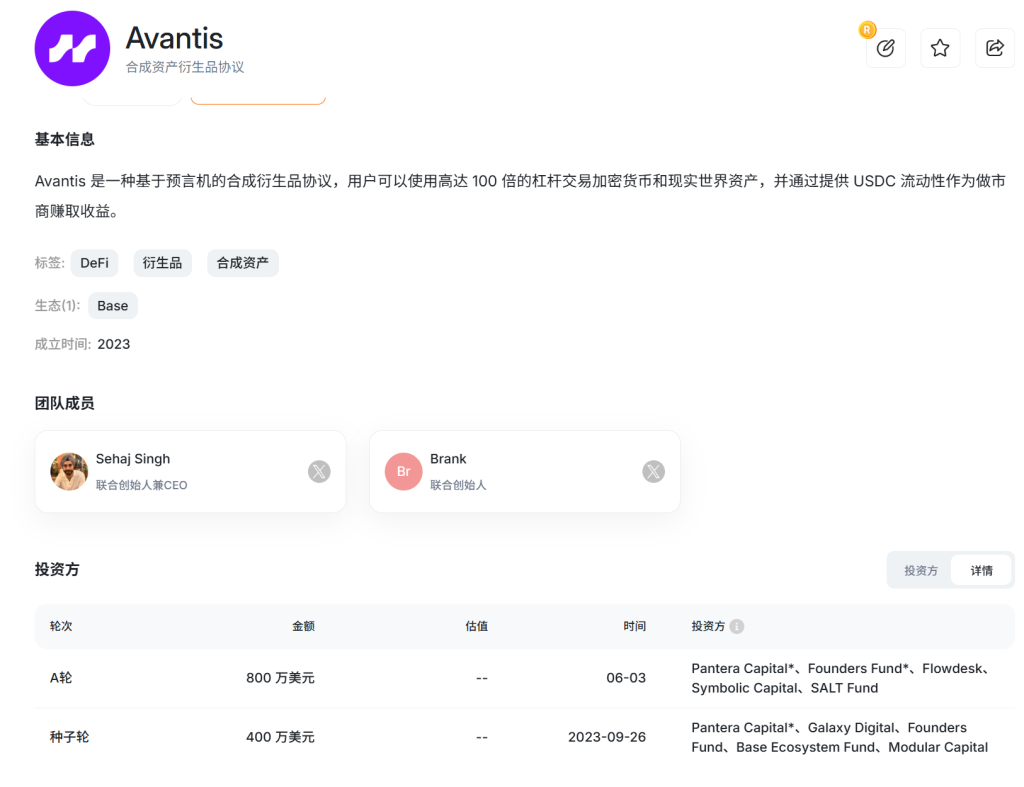Click the Avantis title heading
The image size is (1024, 787).
(x=174, y=39)
